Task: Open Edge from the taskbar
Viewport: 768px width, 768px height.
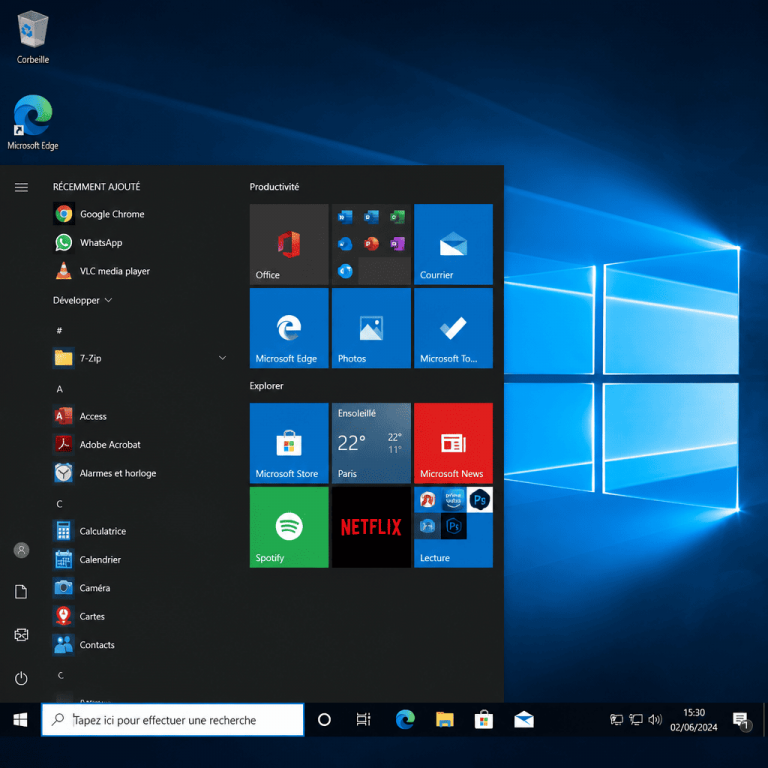Action: pos(405,720)
